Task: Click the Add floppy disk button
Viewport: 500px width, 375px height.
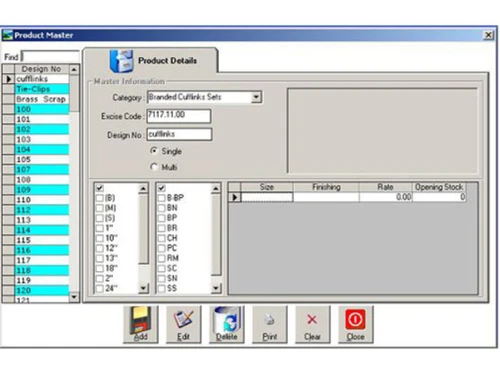Action: tap(141, 324)
